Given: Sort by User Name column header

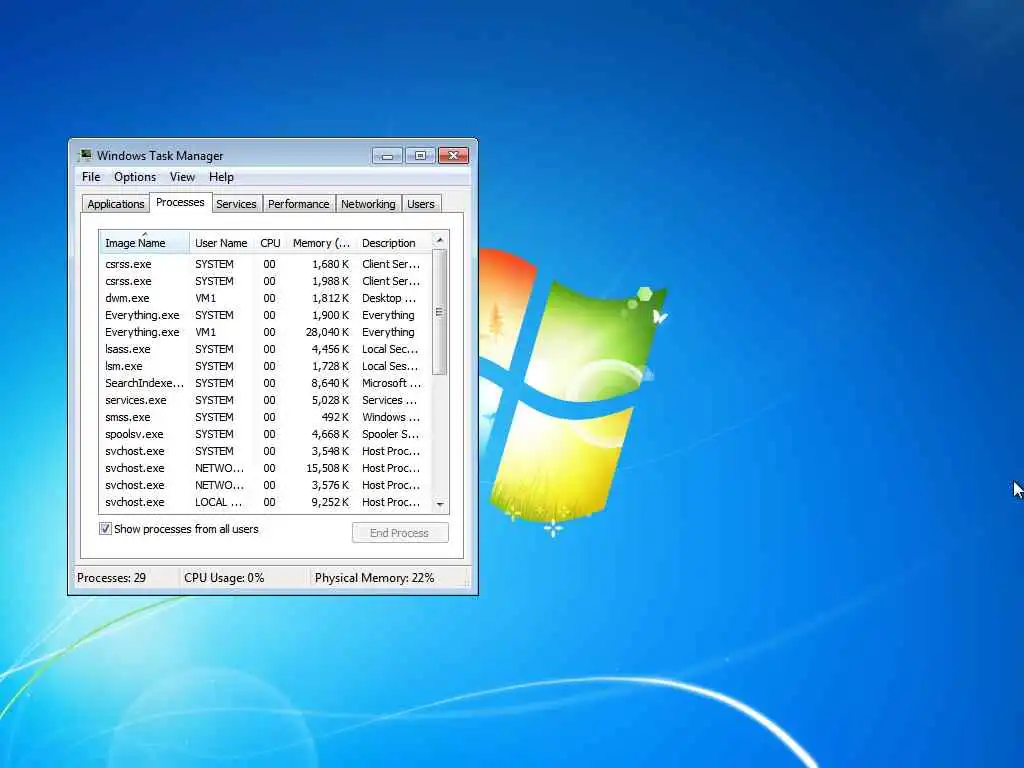Looking at the screenshot, I should click(221, 243).
